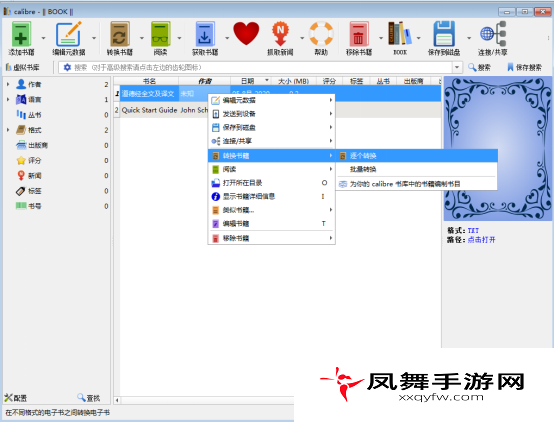This screenshot has height=423, width=554.
Task: Expand the Formats (格式) tree node
Action: pyautogui.click(x=8, y=130)
